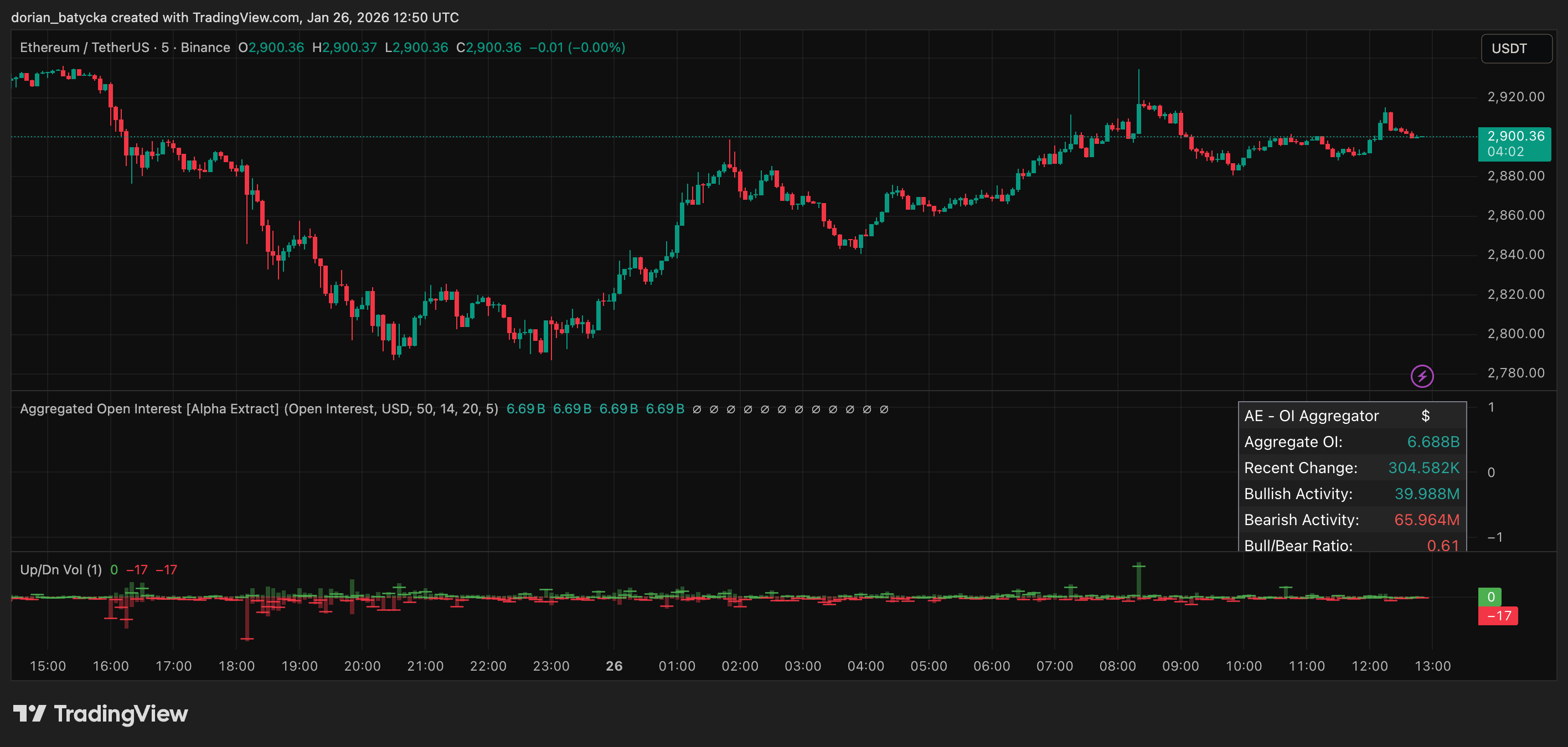Click the current price 2,900.36 label

(x=1514, y=136)
